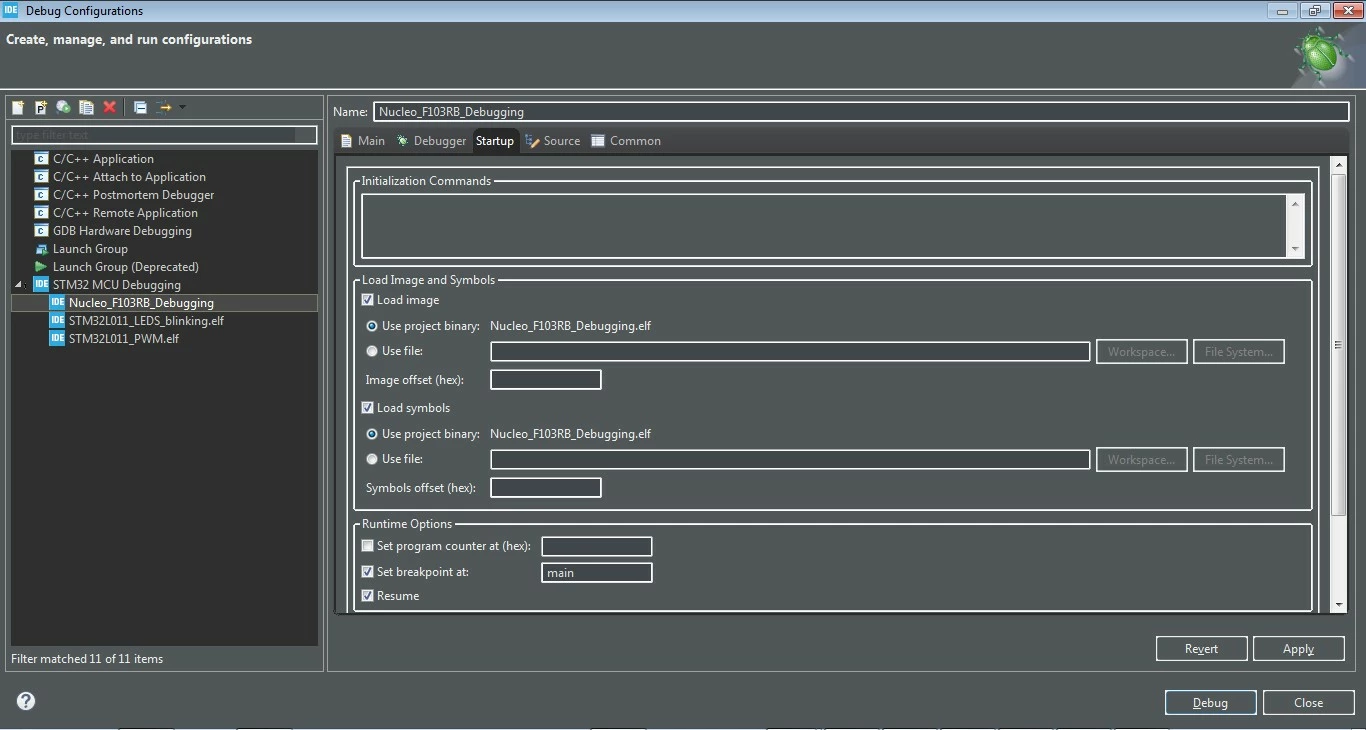Switch to the Debugger tab

tap(431, 141)
